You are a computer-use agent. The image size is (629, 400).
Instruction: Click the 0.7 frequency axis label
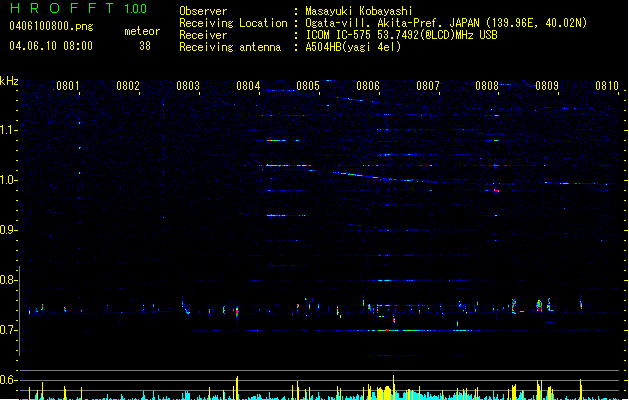(8, 330)
